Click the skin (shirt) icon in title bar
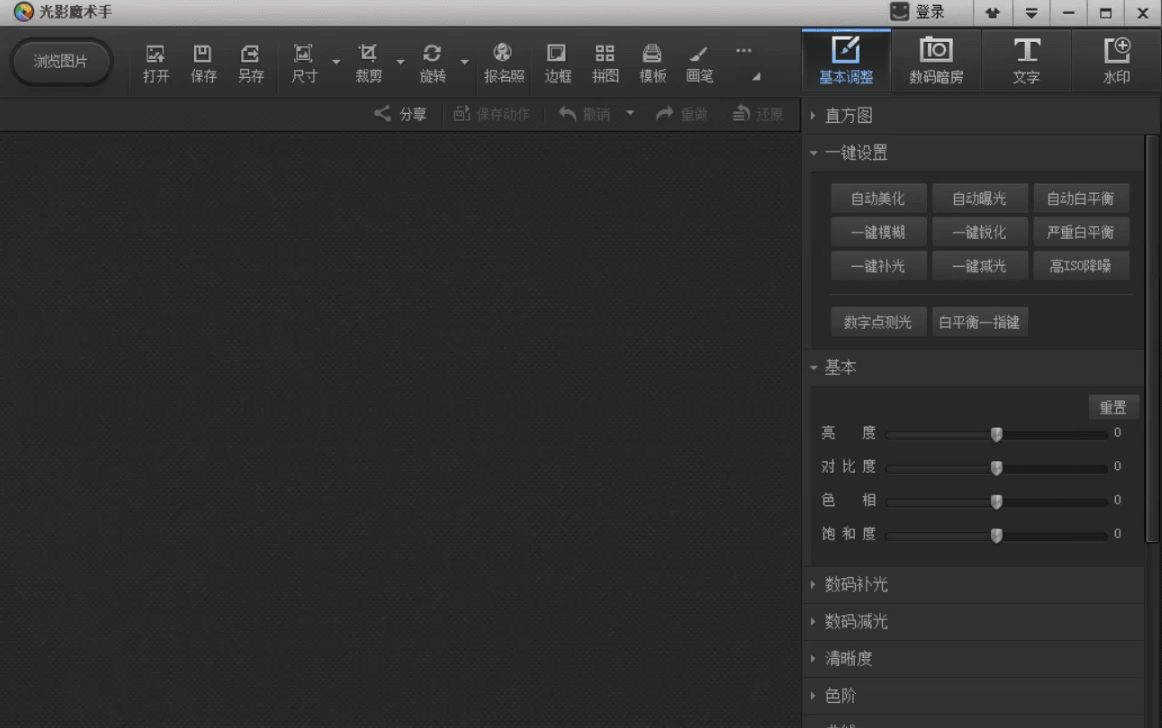 click(992, 13)
